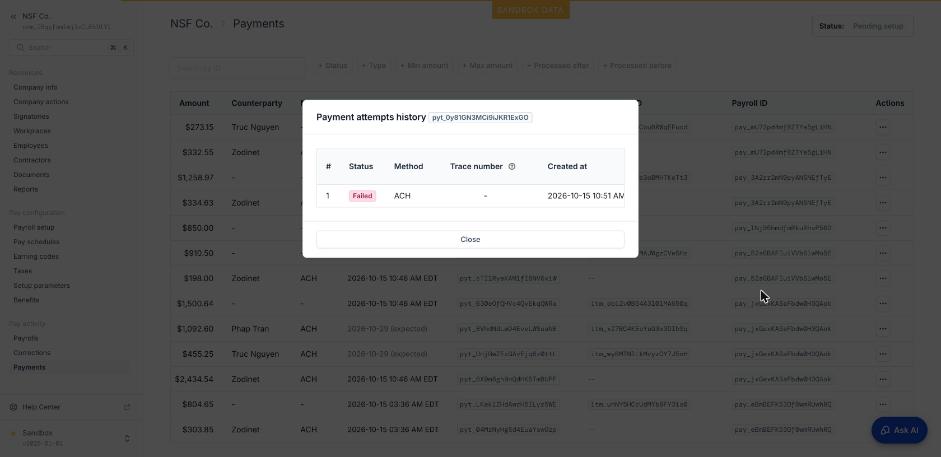Open the Contractors section
941x457 pixels.
(31, 160)
